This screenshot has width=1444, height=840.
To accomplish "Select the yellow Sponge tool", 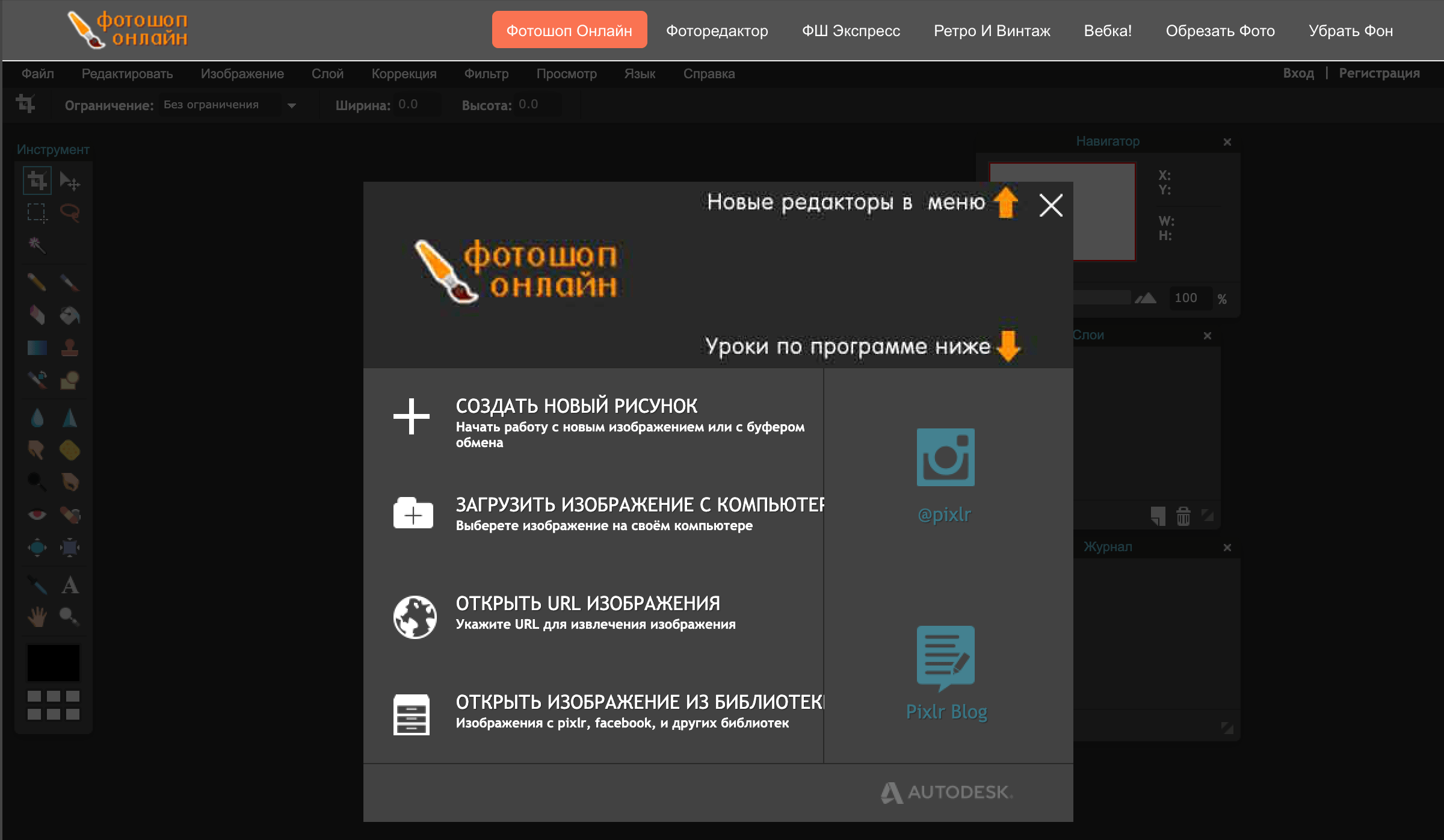I will tap(70, 449).
